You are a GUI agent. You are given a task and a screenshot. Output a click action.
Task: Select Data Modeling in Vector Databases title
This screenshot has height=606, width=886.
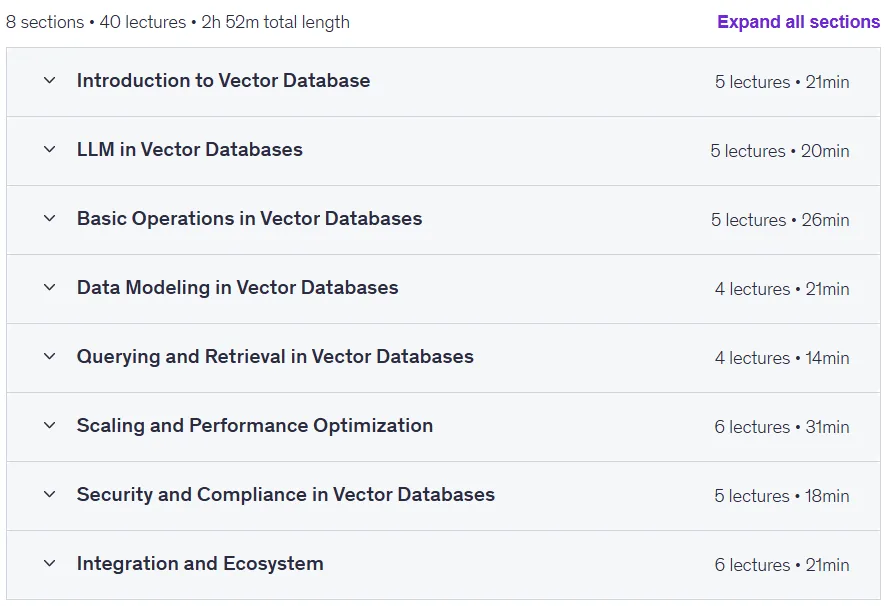point(237,287)
